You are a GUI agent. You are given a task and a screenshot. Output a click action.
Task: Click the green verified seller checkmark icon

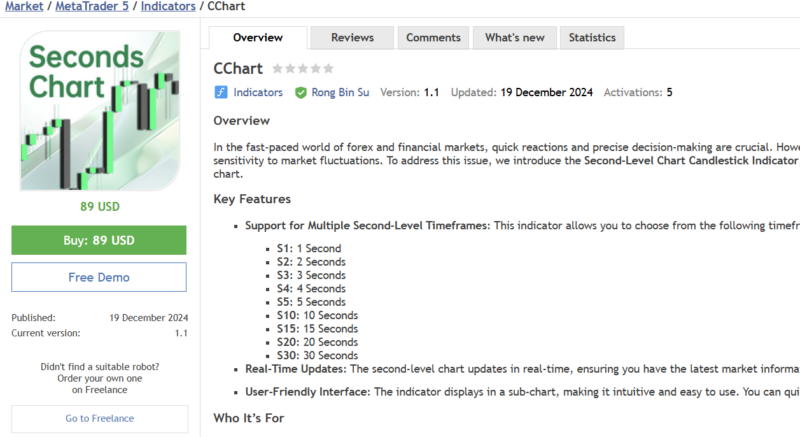tap(301, 92)
